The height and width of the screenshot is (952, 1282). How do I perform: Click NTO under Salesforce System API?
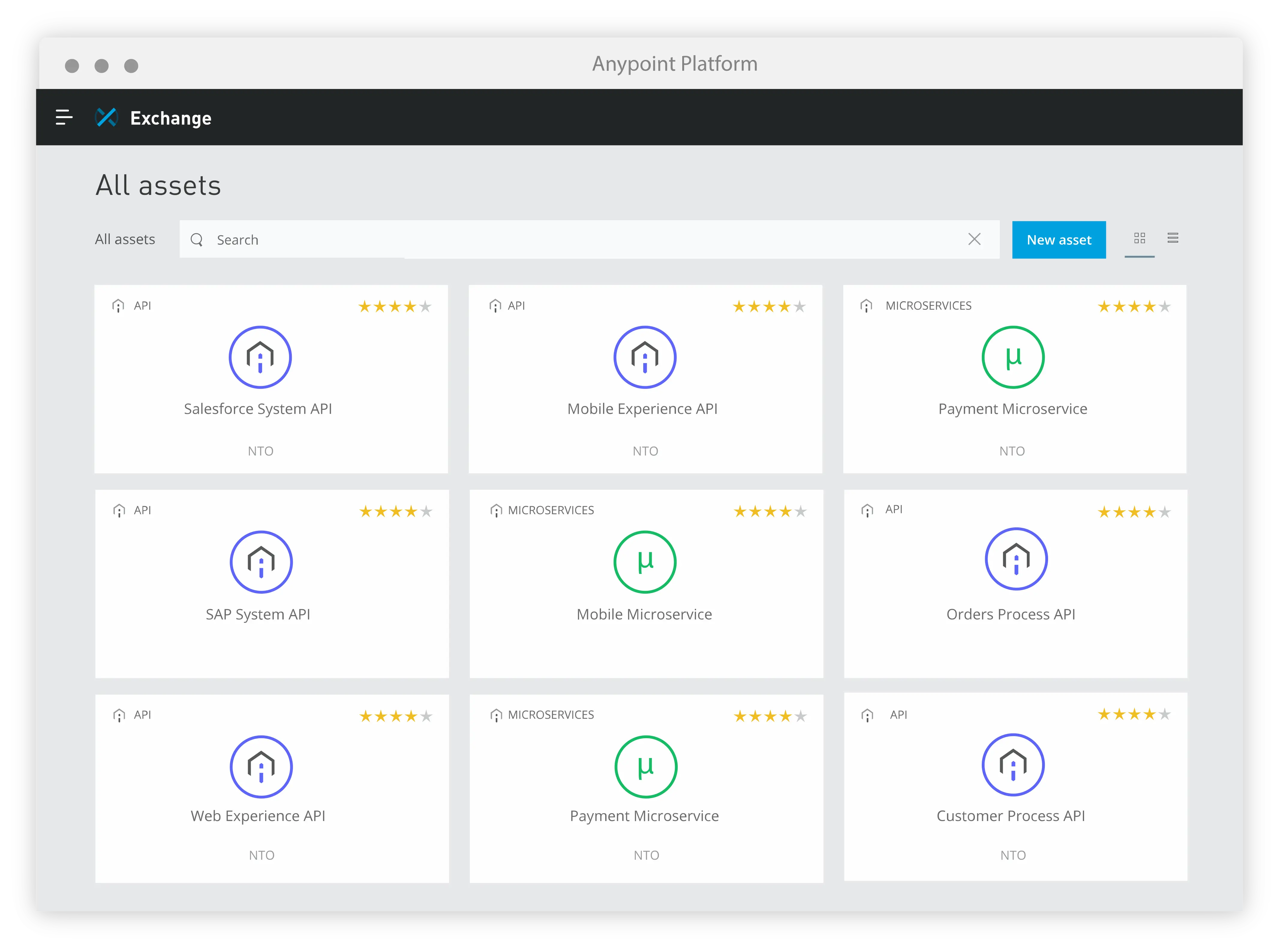click(260, 451)
